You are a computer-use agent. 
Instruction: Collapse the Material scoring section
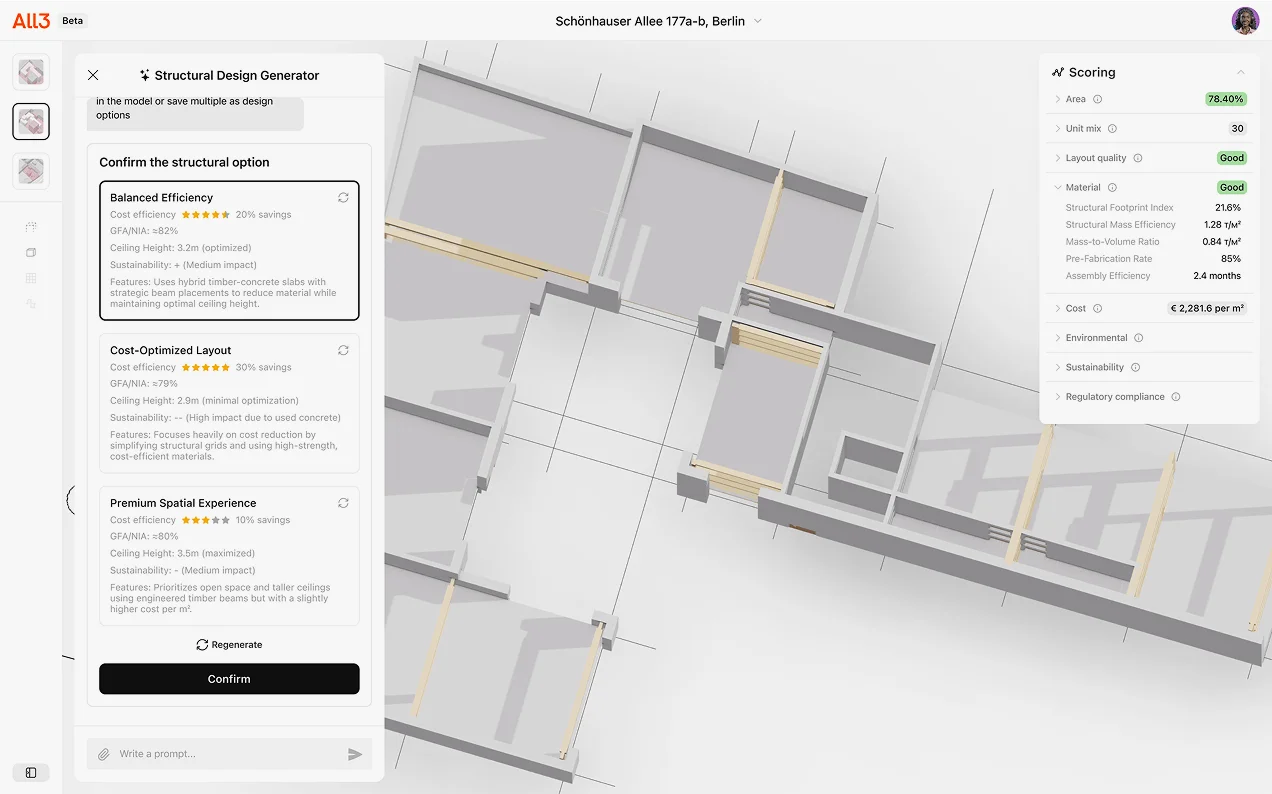coord(1058,187)
